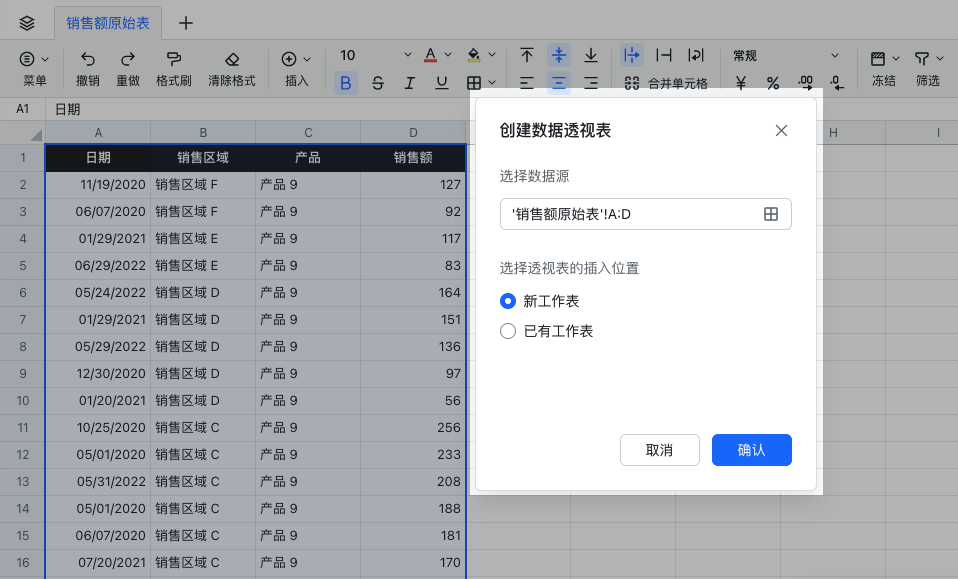Select wrap text mode icon

pyautogui.click(x=696, y=55)
